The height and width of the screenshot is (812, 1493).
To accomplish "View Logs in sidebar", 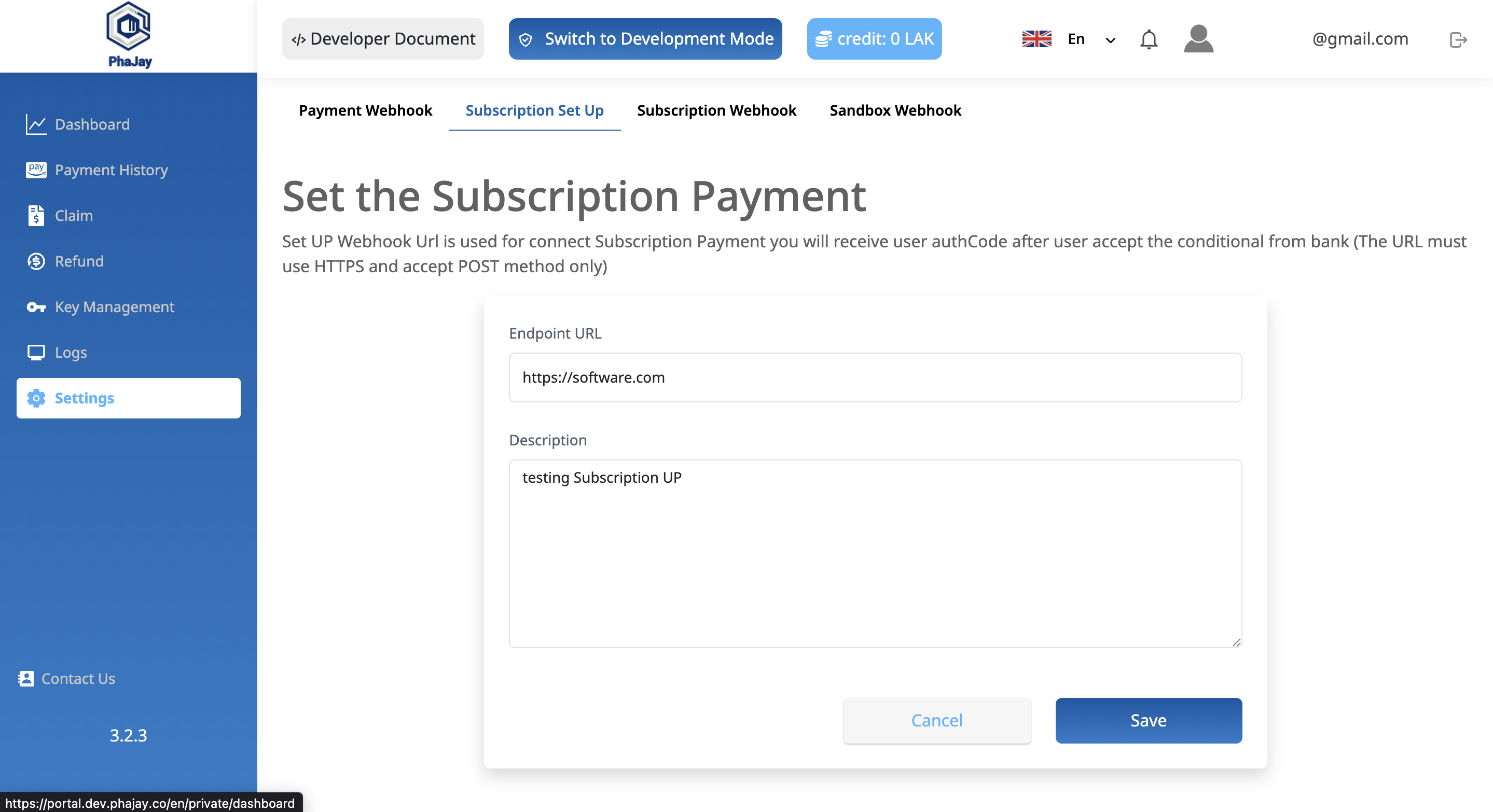I will [71, 353].
